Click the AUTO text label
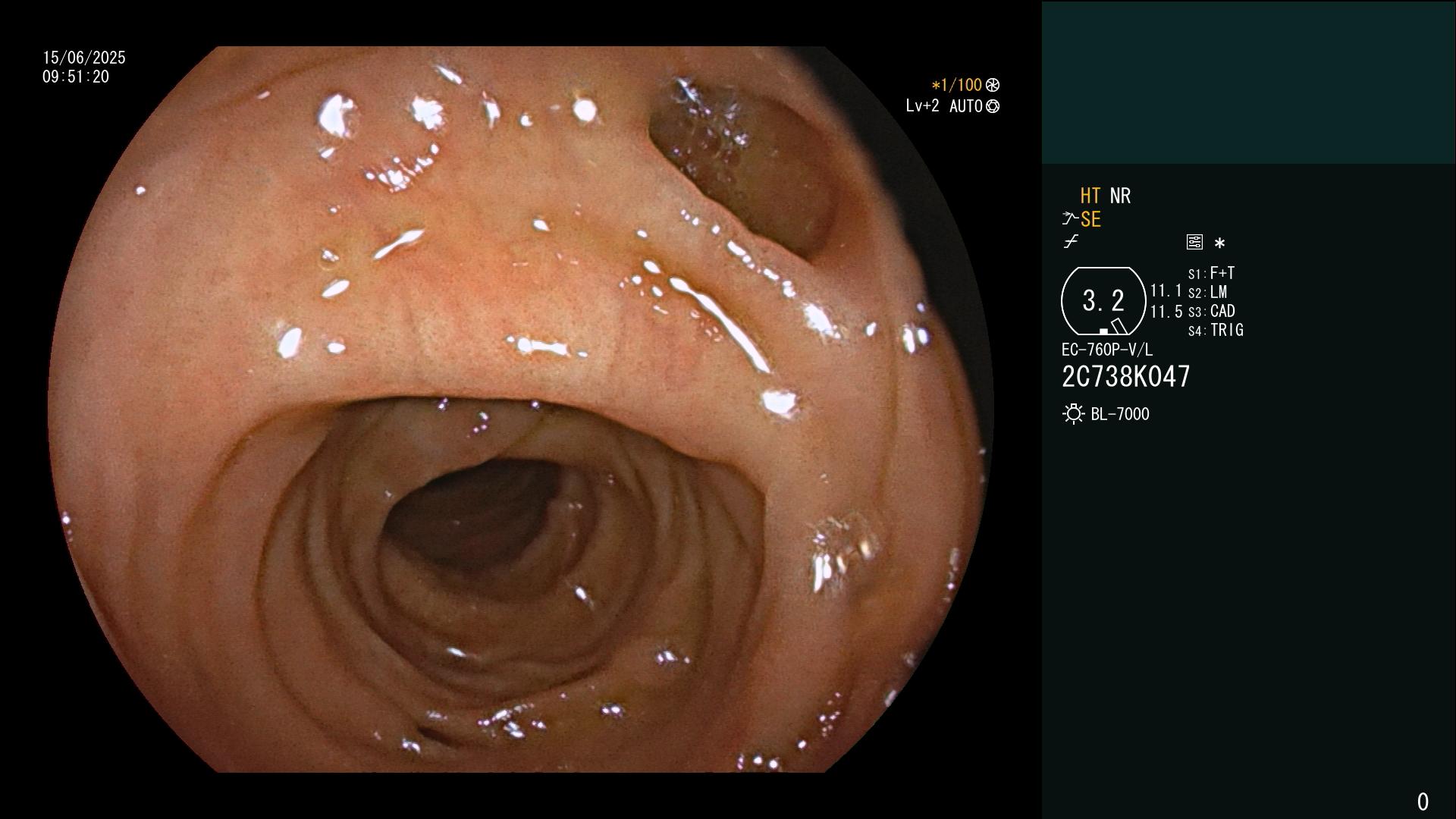1456x819 pixels. point(966,106)
